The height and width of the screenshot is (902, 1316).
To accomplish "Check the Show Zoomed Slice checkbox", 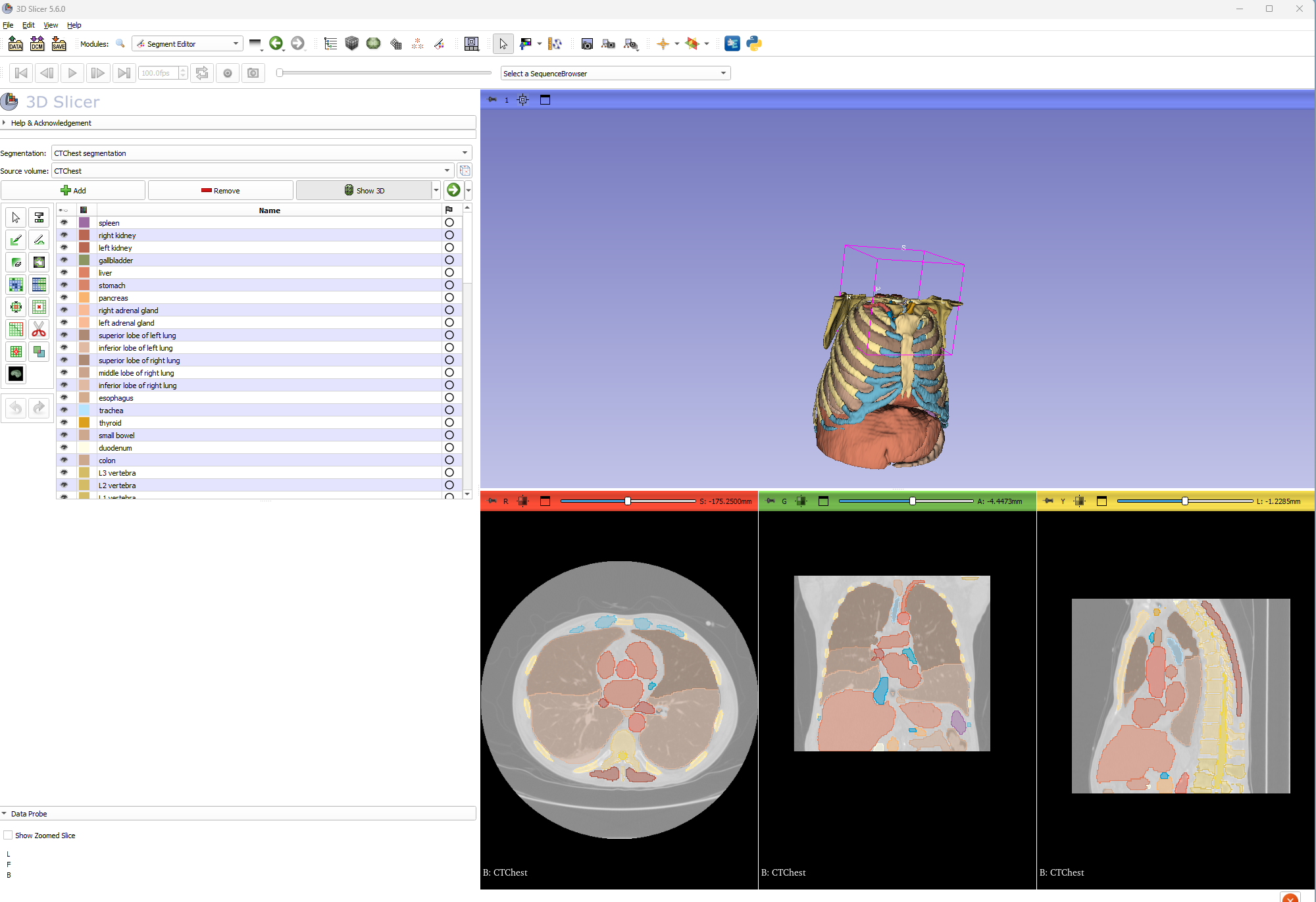I will tap(8, 835).
